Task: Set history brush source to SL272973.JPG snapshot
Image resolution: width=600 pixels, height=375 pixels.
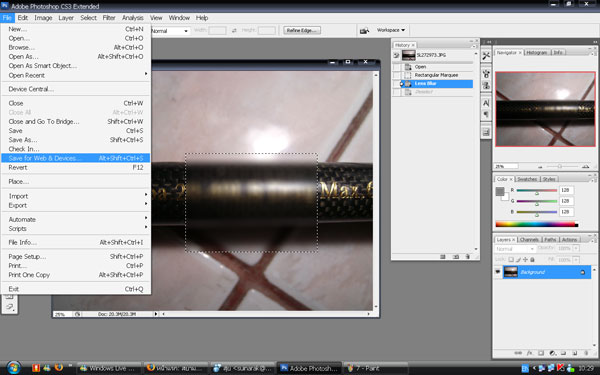Action: 397,55
